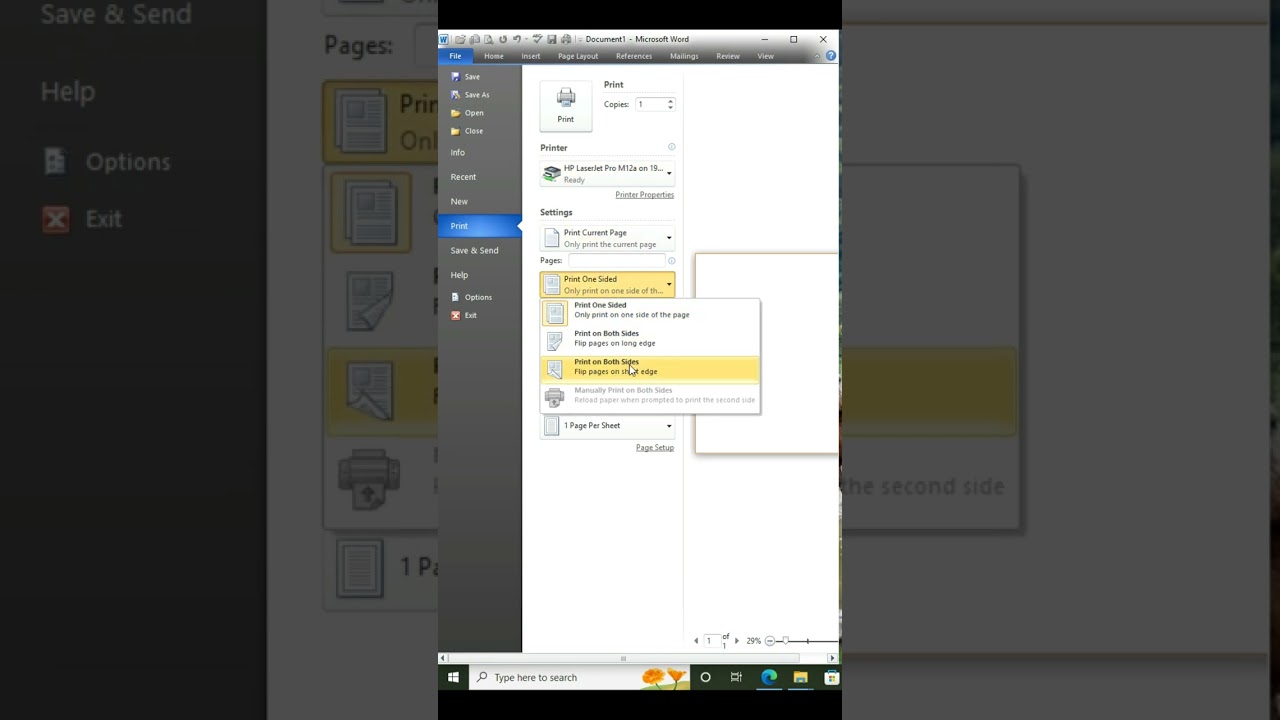Click the Open folder quick access icon

pyautogui.click(x=460, y=39)
